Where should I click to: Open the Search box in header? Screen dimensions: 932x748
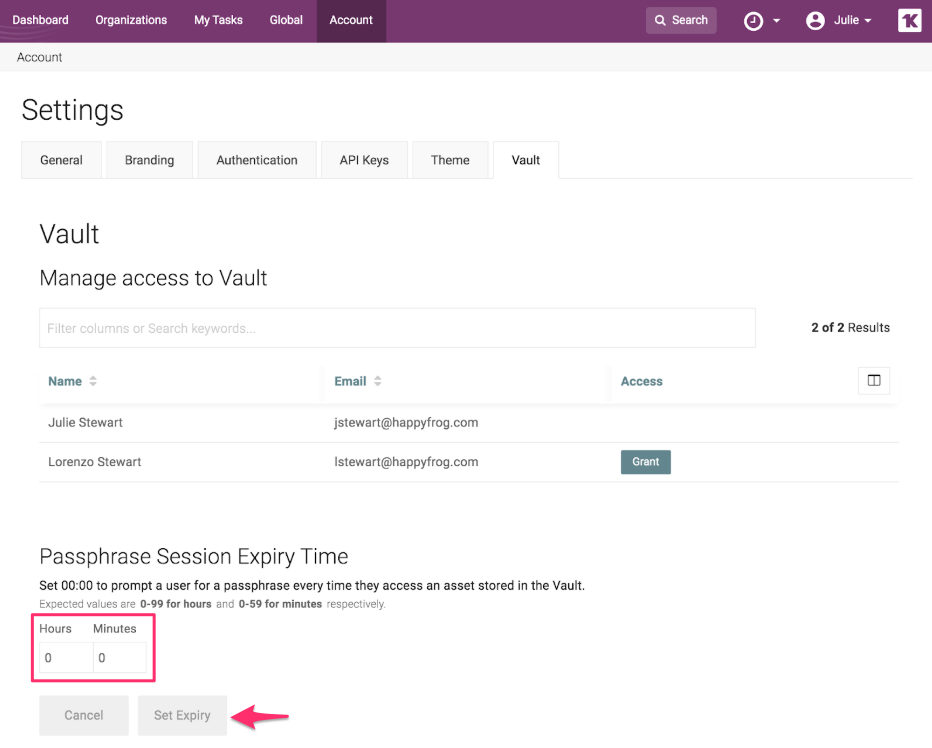(681, 20)
